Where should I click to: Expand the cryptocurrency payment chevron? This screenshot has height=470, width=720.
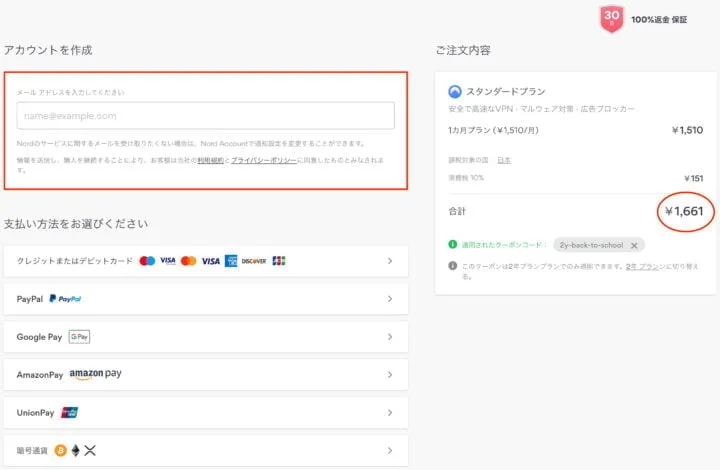[390, 450]
